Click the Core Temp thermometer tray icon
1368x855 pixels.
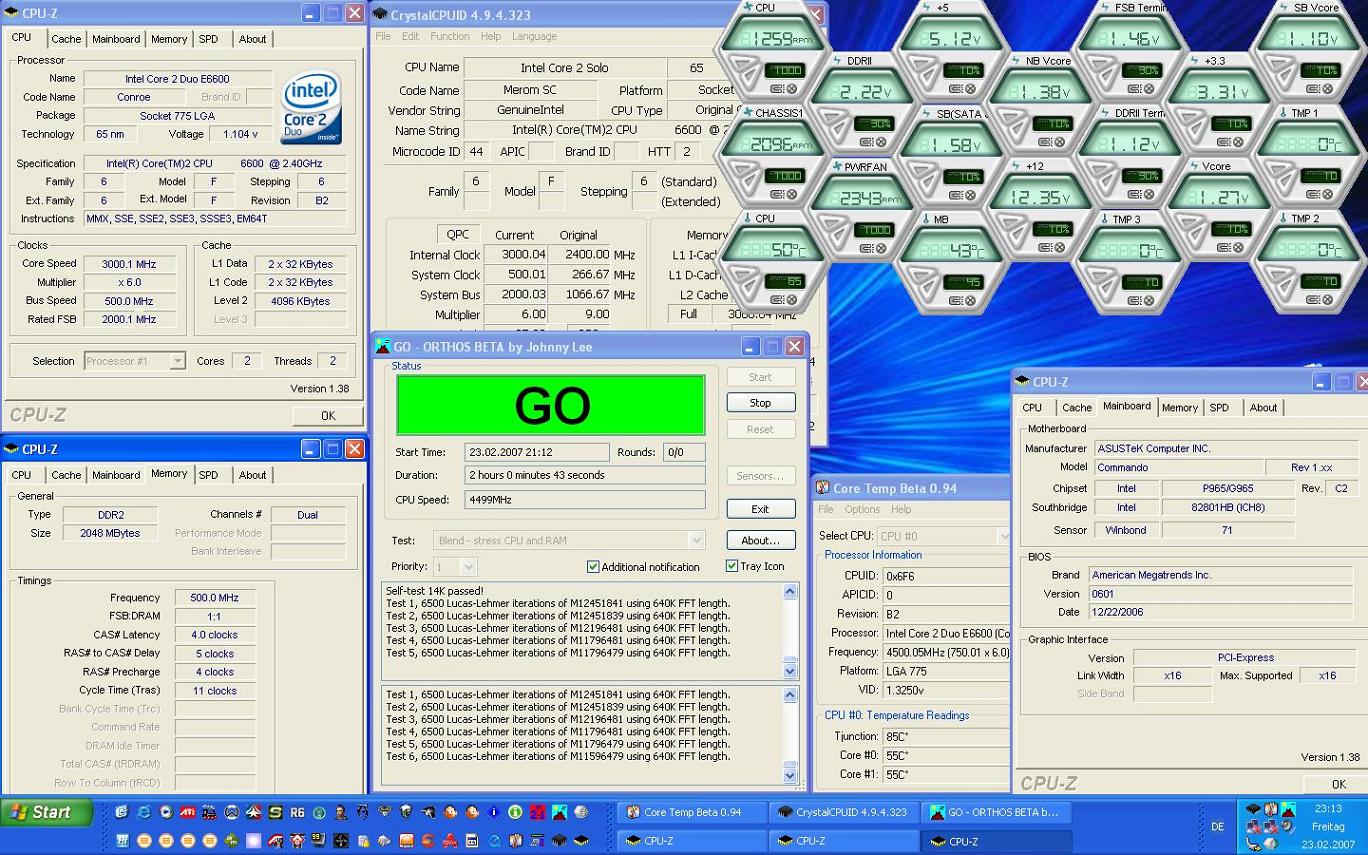pyautogui.click(x=1271, y=808)
